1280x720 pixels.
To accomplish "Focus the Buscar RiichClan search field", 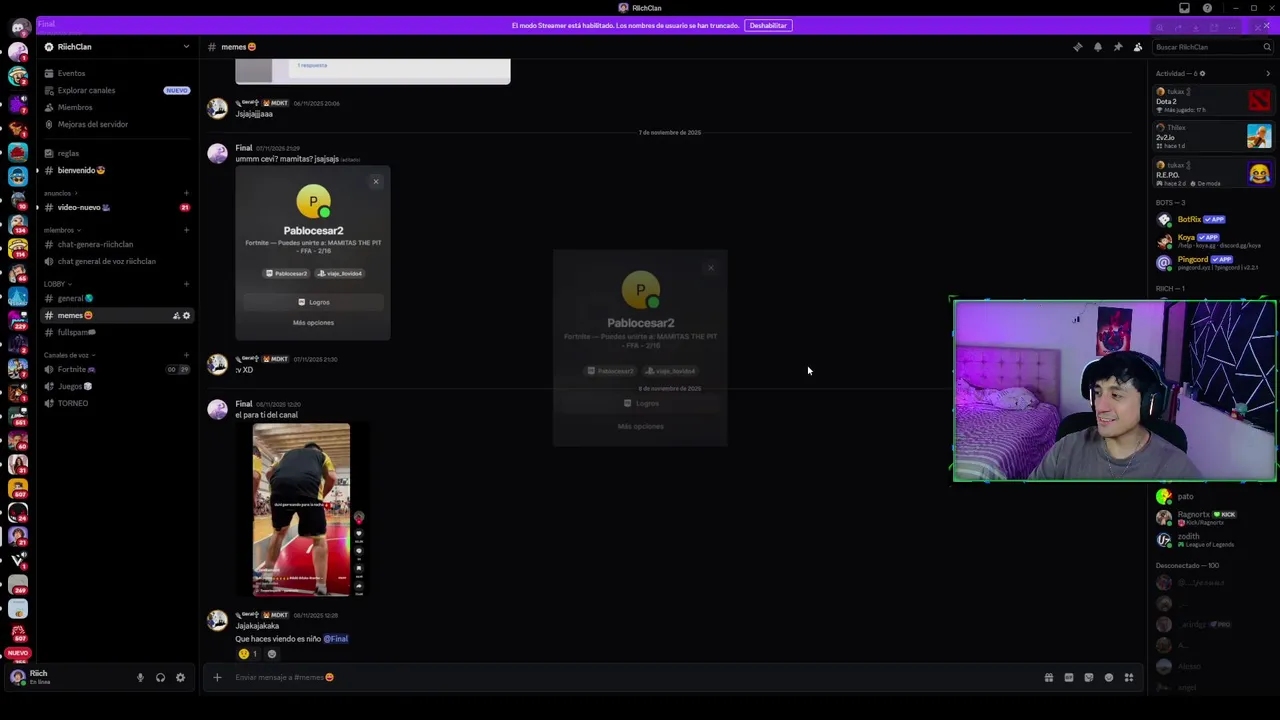I will (1213, 47).
